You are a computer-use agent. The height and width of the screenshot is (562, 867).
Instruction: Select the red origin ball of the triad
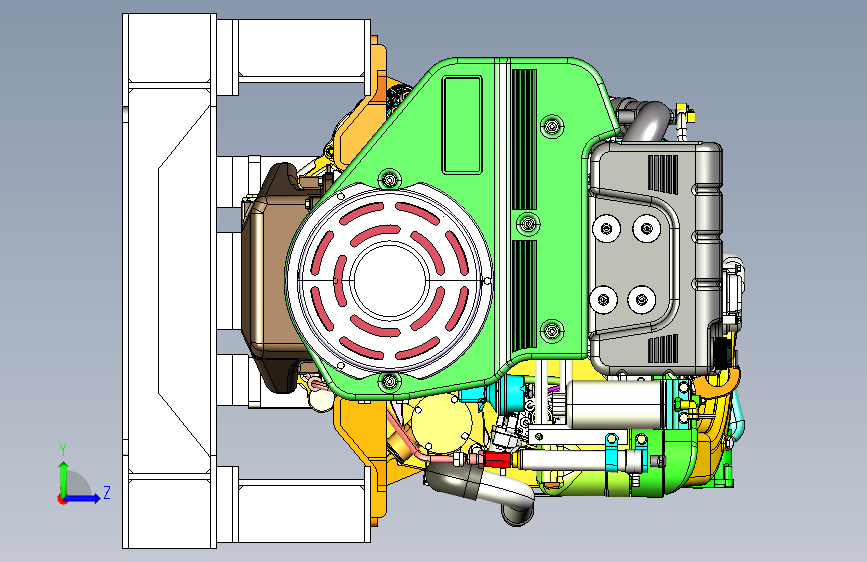(x=62, y=499)
